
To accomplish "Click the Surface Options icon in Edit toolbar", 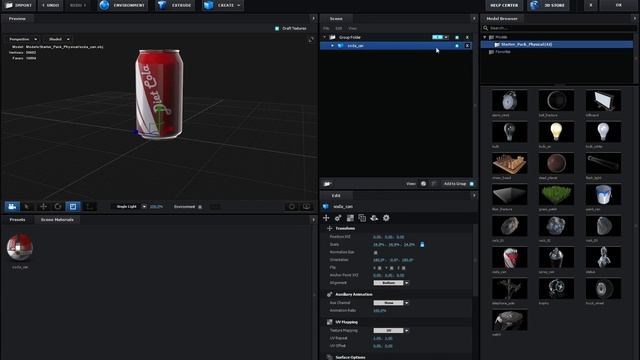I will point(362,218).
